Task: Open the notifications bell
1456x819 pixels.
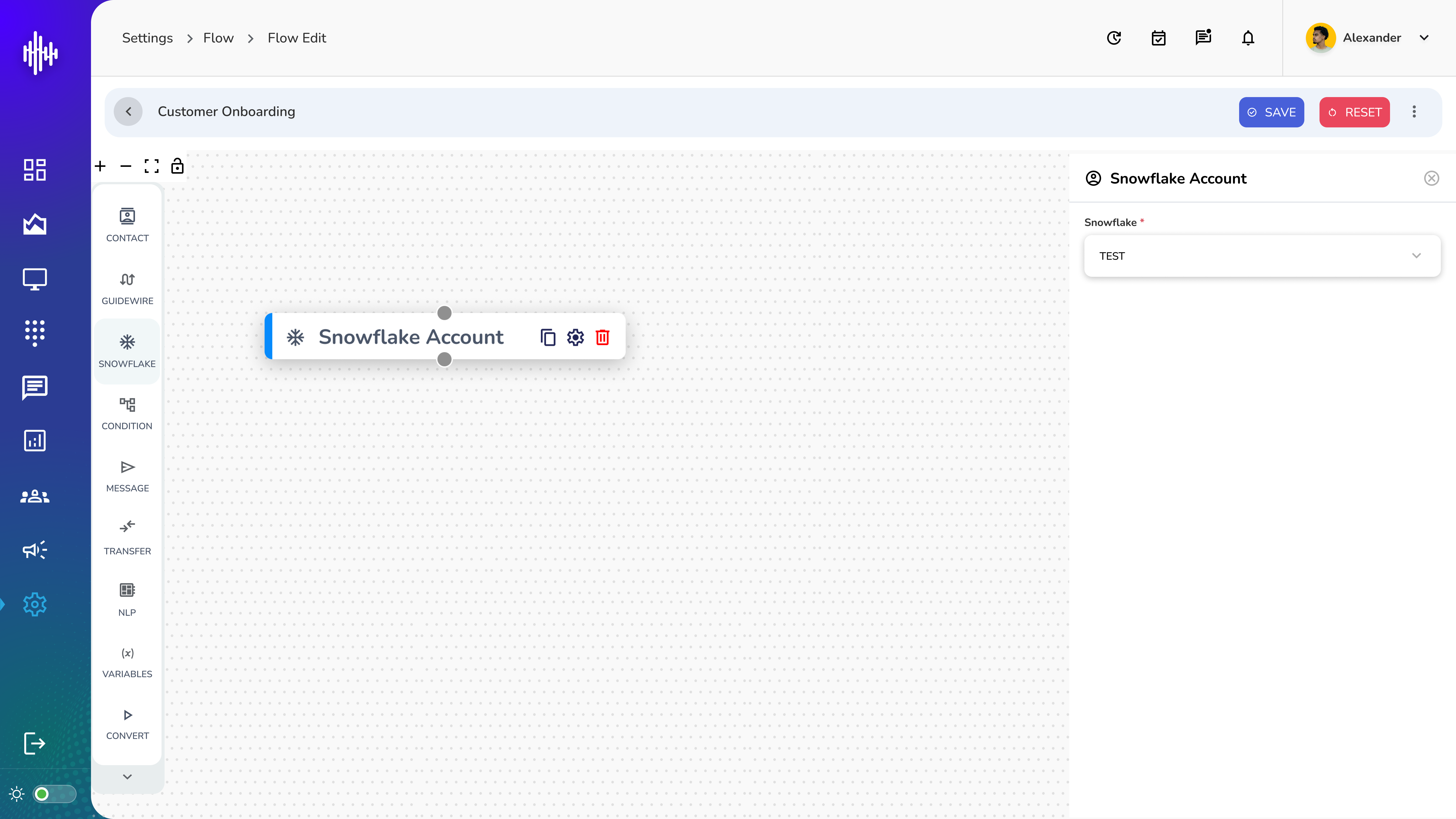Action: pos(1248,38)
